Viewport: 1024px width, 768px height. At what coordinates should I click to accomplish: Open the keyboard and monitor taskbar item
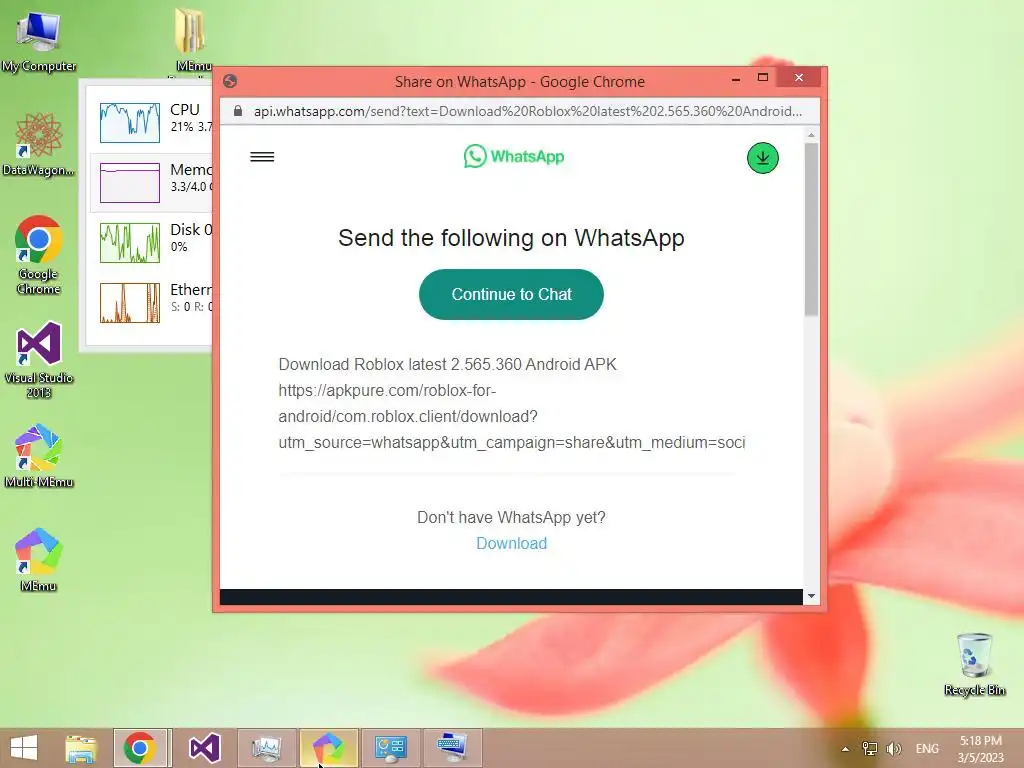453,748
